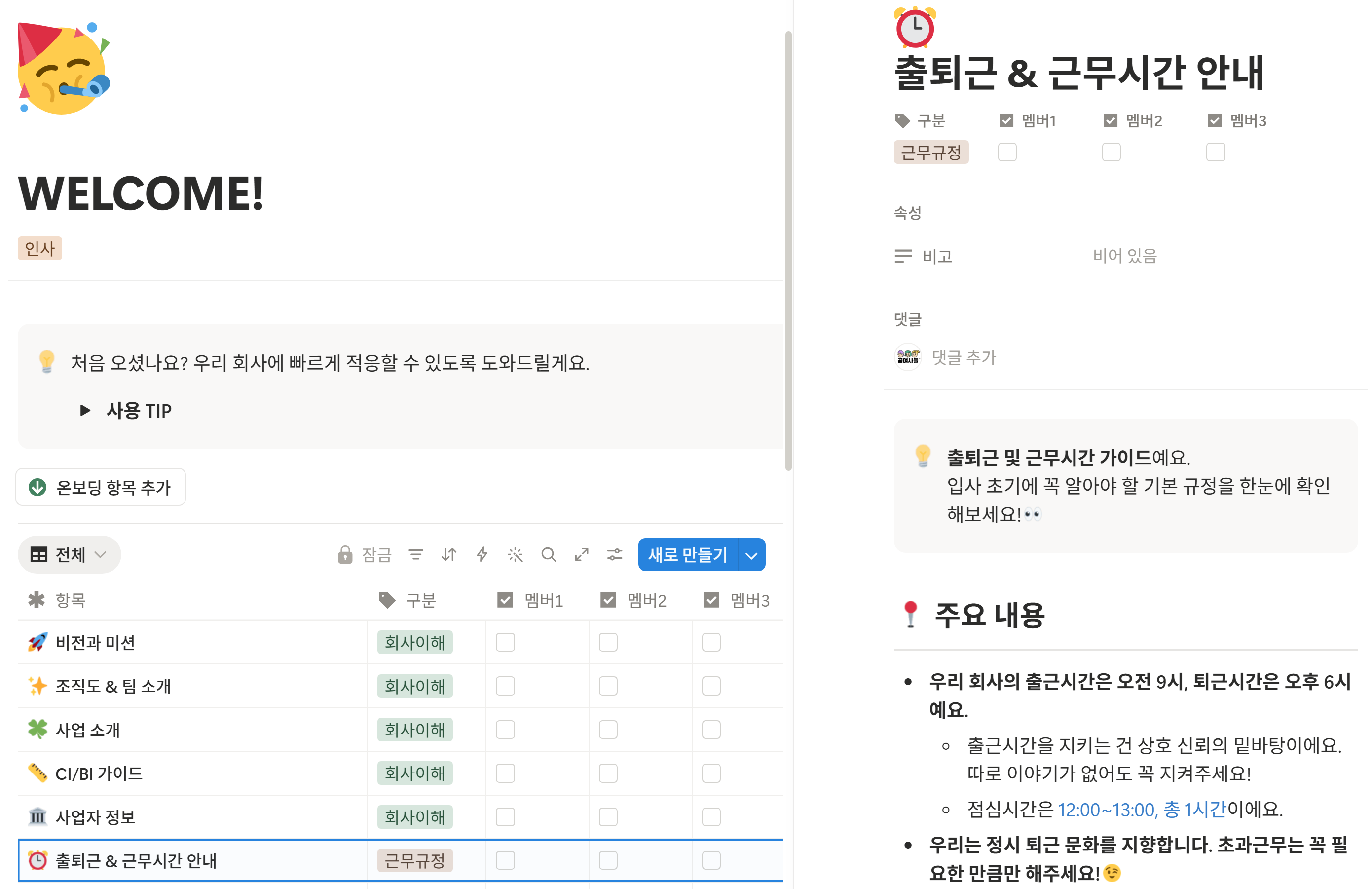Open the 전체 view dropdown
The image size is (1372, 889).
tap(69, 554)
